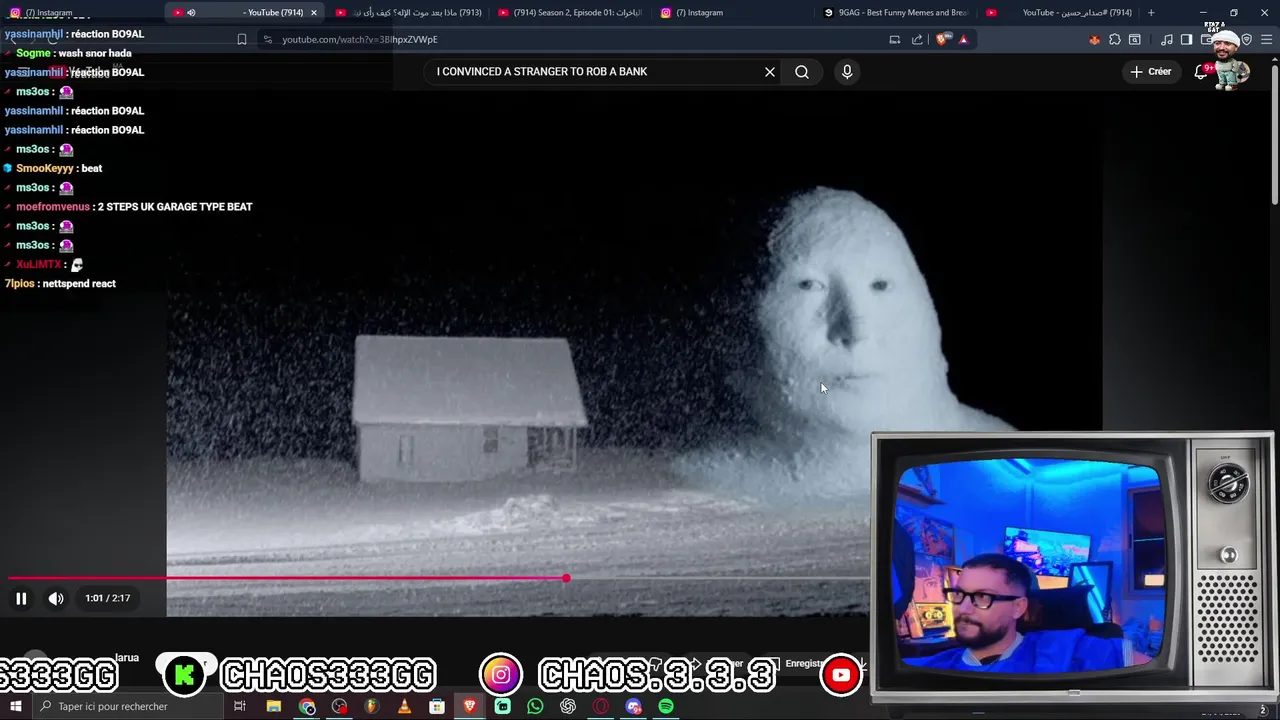The image size is (1280, 720).
Task: Click the webcam feed inside the TV frame
Action: [x=1030, y=565]
